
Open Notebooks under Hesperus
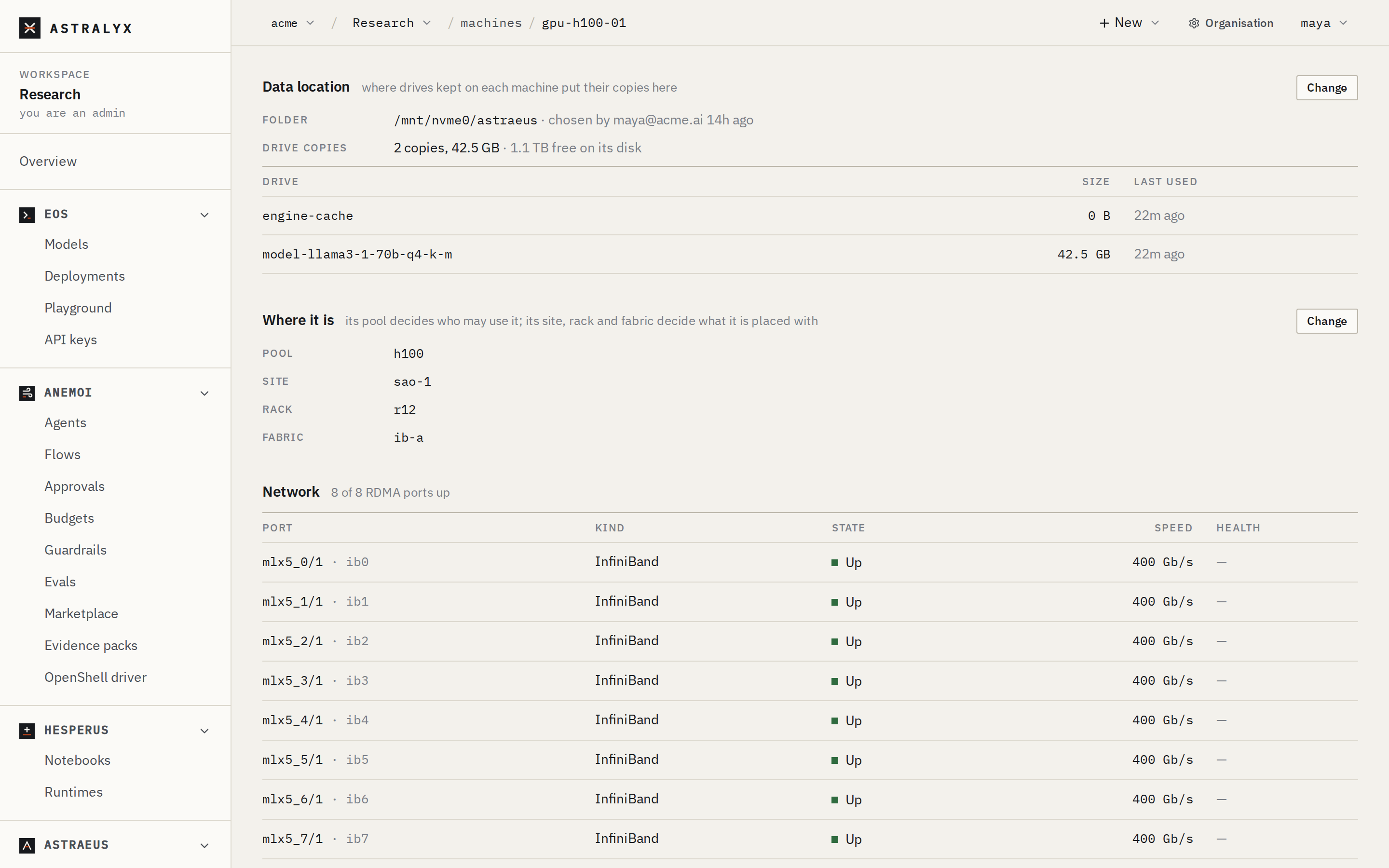pyautogui.click(x=78, y=760)
